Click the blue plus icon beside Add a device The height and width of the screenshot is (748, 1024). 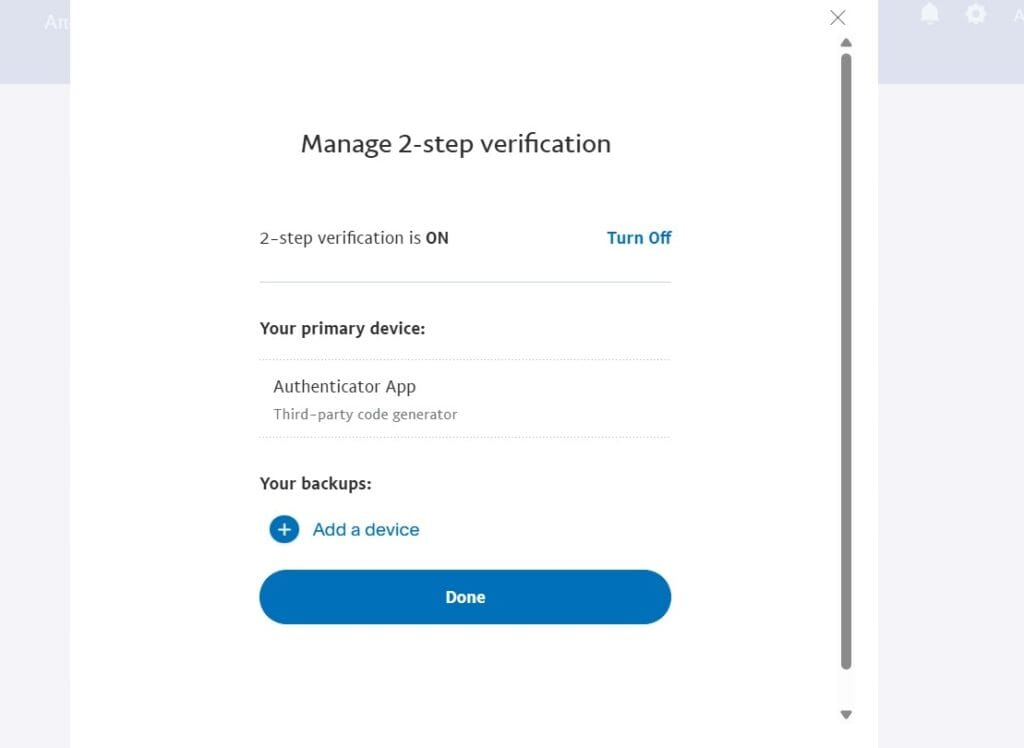[284, 529]
